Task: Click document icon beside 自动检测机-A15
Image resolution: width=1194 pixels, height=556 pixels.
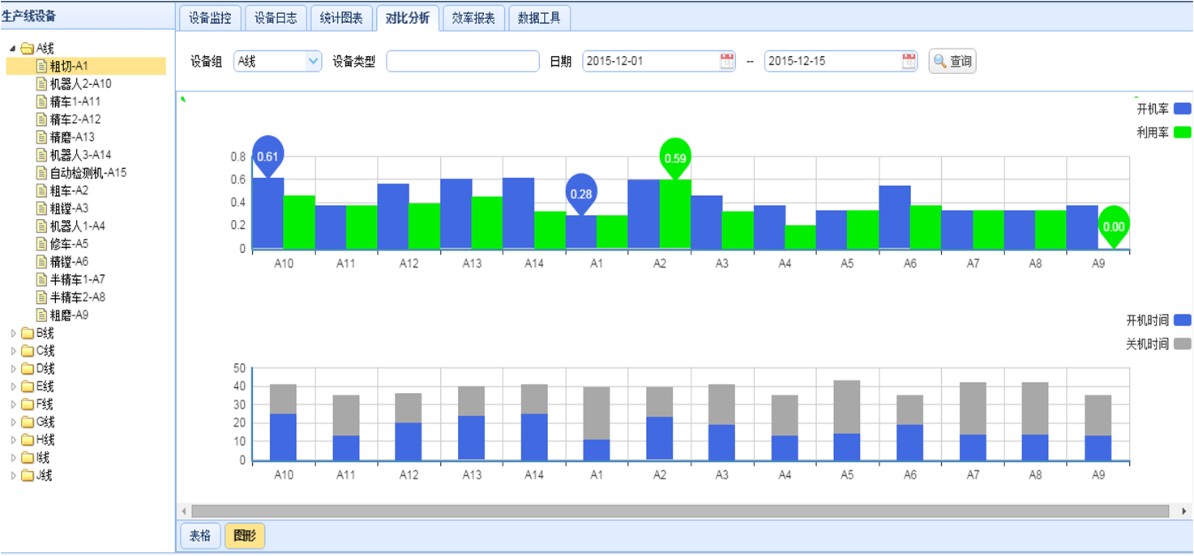Action: click(x=41, y=173)
